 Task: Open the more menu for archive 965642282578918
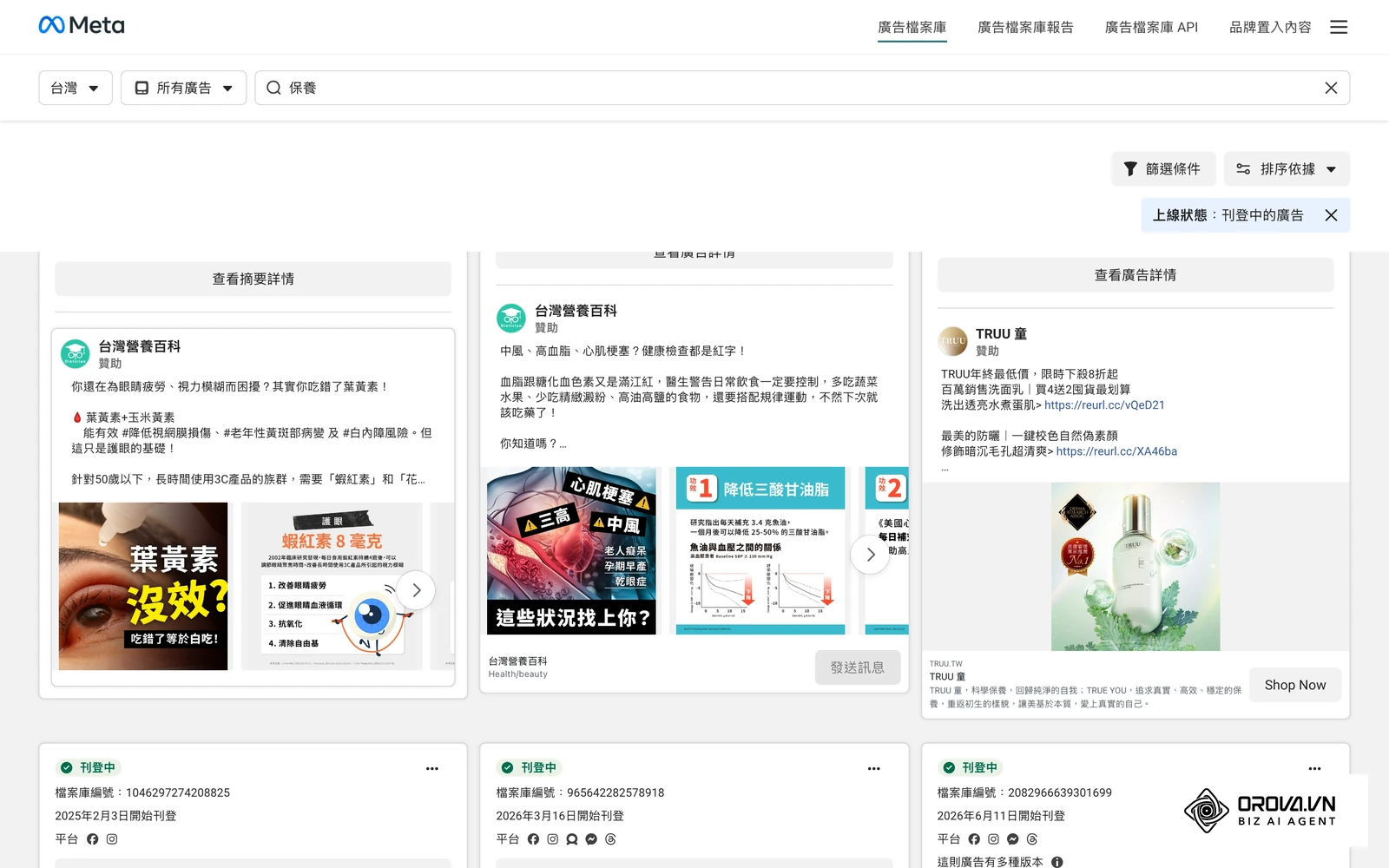click(x=874, y=768)
